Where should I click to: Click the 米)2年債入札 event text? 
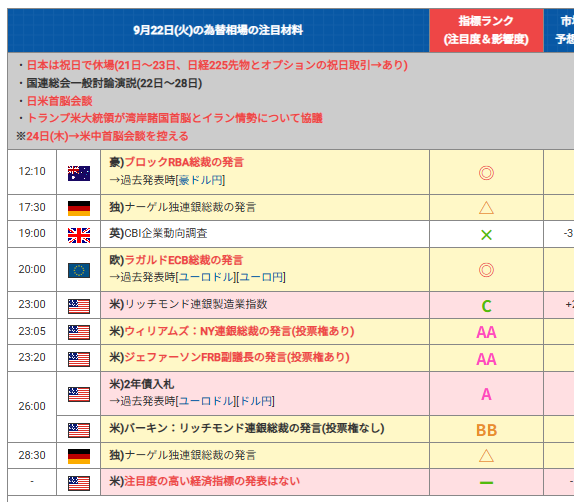tap(142, 384)
